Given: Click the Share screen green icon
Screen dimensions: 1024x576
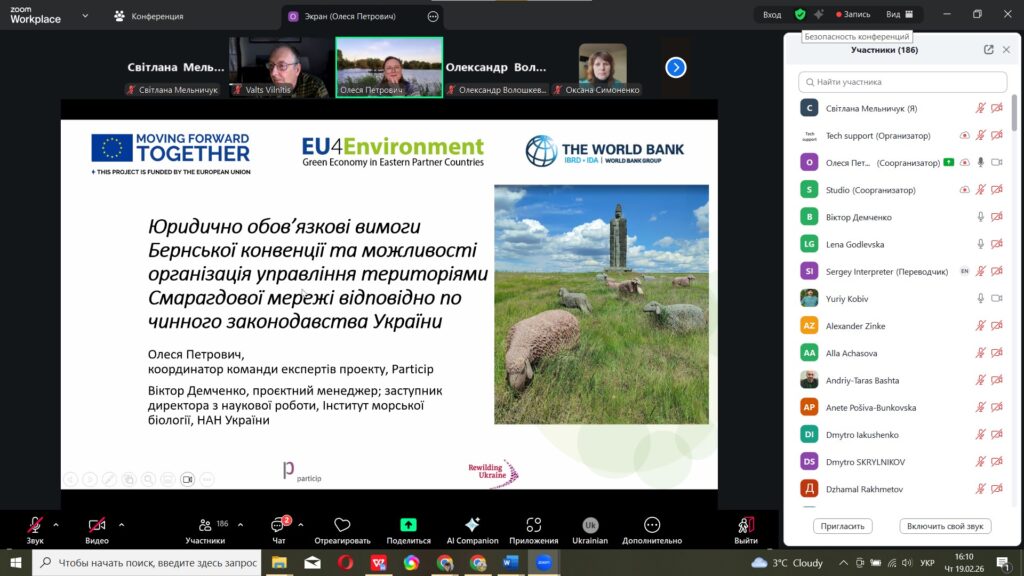Looking at the screenshot, I should pos(408,526).
